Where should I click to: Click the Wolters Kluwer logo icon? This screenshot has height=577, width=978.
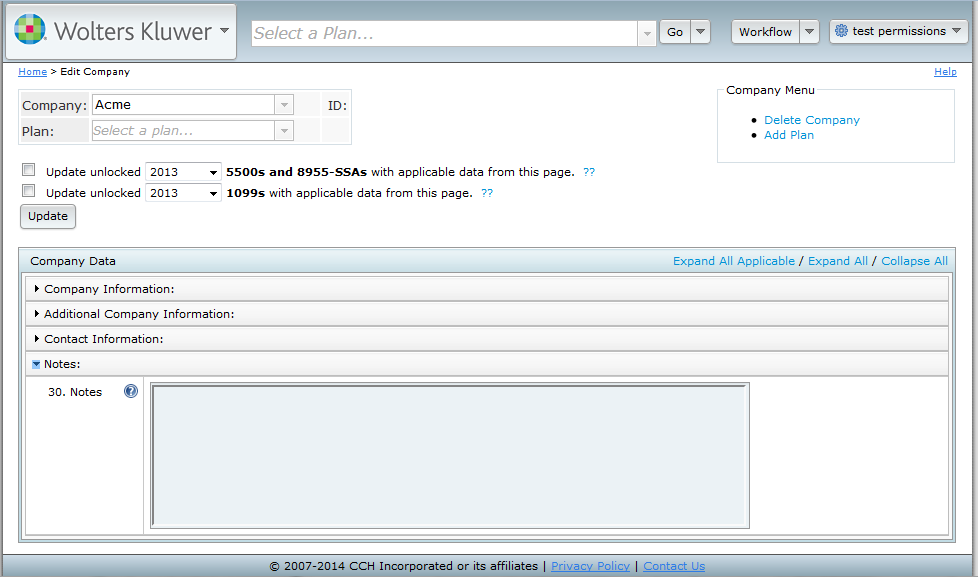click(30, 29)
